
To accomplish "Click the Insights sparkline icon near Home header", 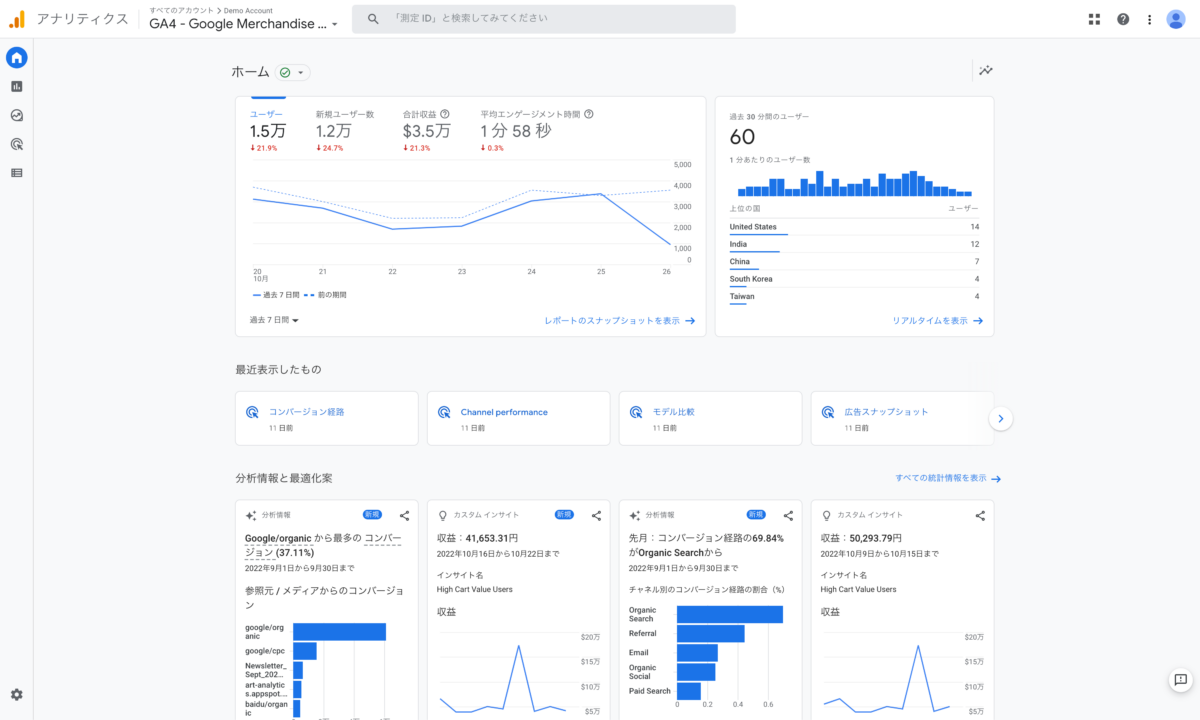I will click(x=986, y=71).
